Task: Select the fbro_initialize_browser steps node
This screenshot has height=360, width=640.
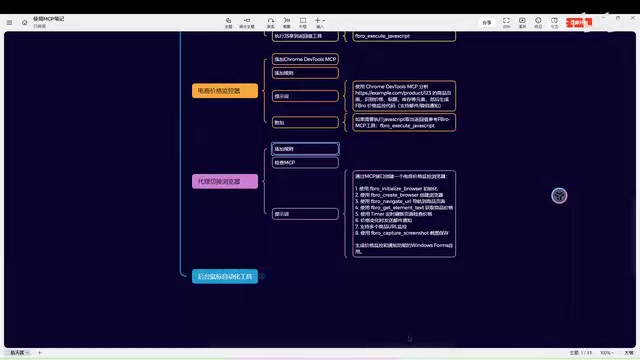Action: point(404,214)
